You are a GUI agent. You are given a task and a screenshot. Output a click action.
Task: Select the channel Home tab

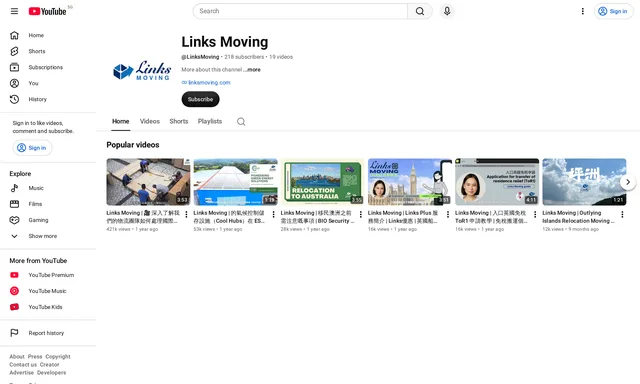[120, 122]
